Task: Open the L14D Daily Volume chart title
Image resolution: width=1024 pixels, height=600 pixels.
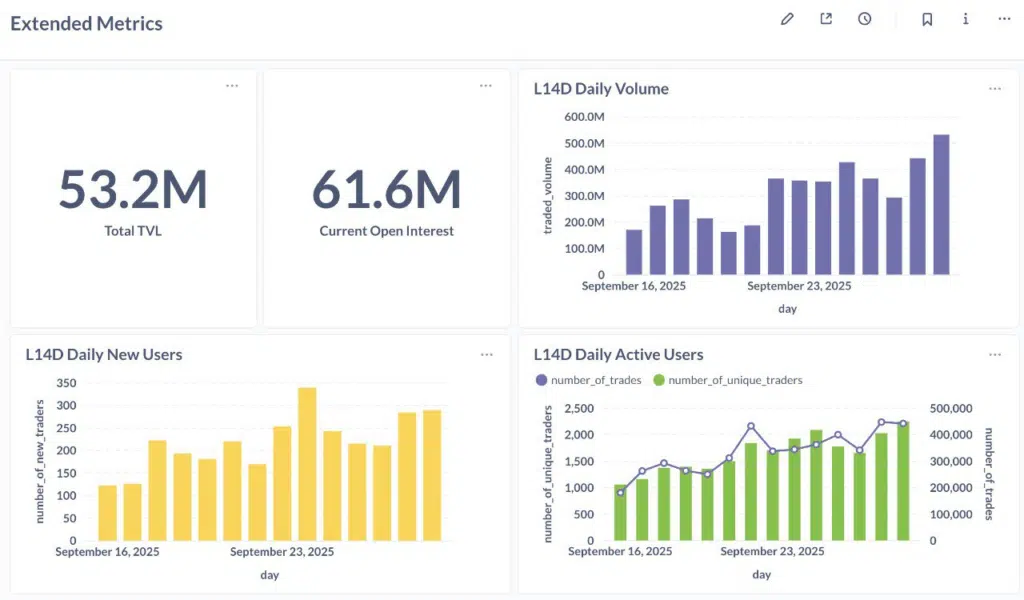Action: coord(601,89)
